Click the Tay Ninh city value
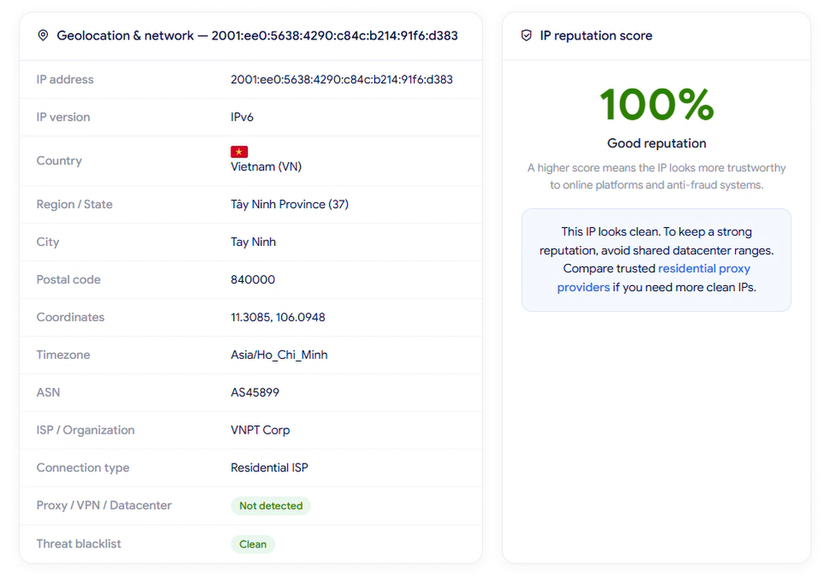The image size is (830, 580). [x=253, y=242]
